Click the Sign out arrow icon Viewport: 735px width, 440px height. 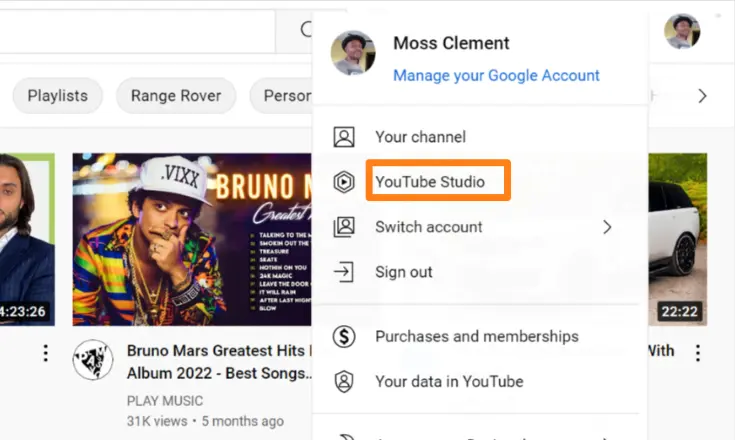(344, 272)
